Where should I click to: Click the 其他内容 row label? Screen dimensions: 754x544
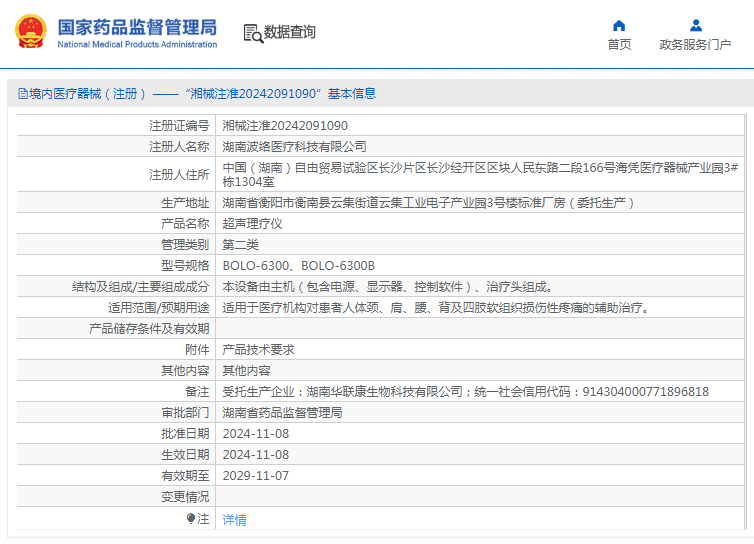[185, 371]
